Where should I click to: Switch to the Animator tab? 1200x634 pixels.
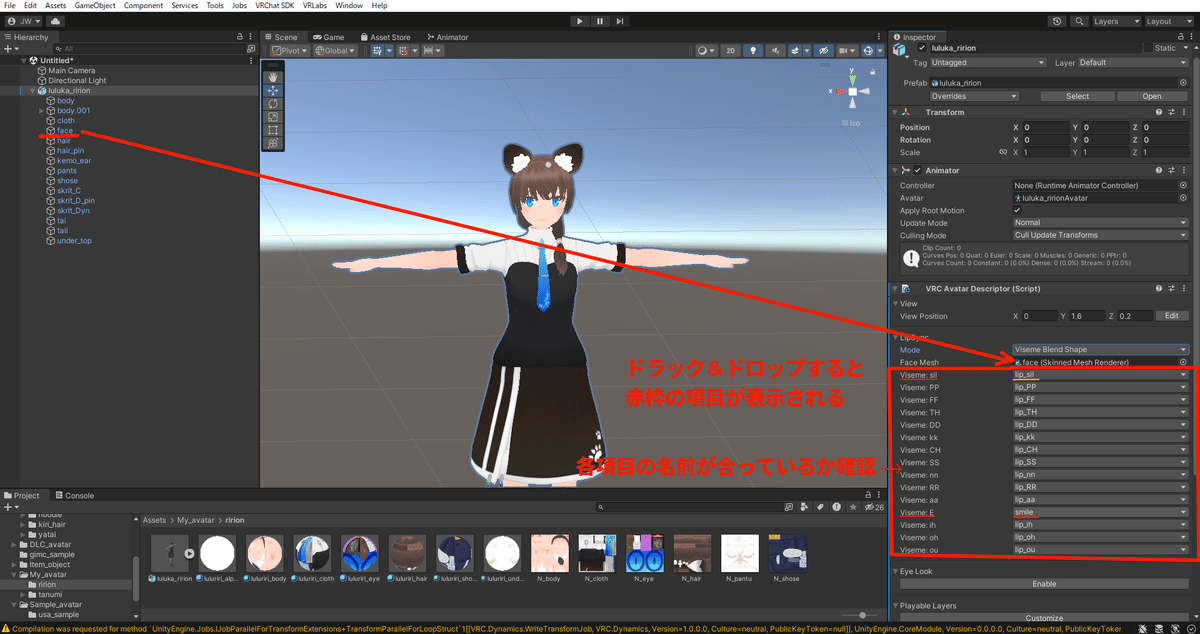(x=447, y=37)
